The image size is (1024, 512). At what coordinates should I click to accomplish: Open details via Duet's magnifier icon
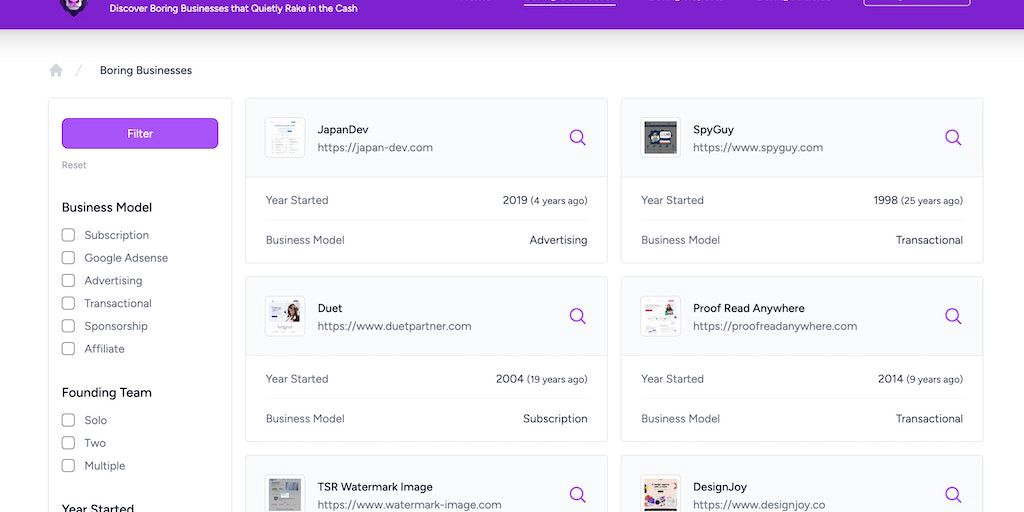pyautogui.click(x=577, y=316)
